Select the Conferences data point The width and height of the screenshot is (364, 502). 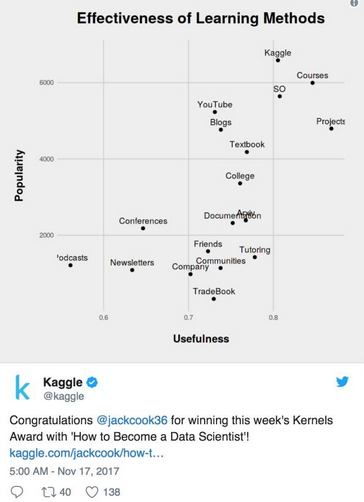coord(143,228)
